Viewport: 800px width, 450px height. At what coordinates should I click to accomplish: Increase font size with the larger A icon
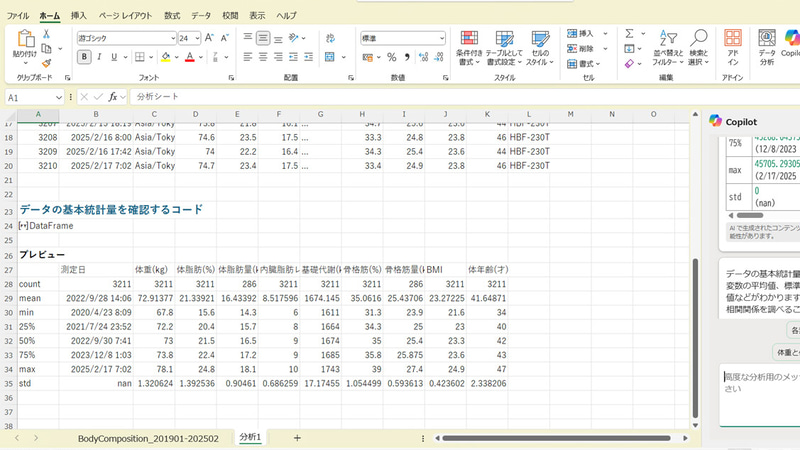pos(209,38)
